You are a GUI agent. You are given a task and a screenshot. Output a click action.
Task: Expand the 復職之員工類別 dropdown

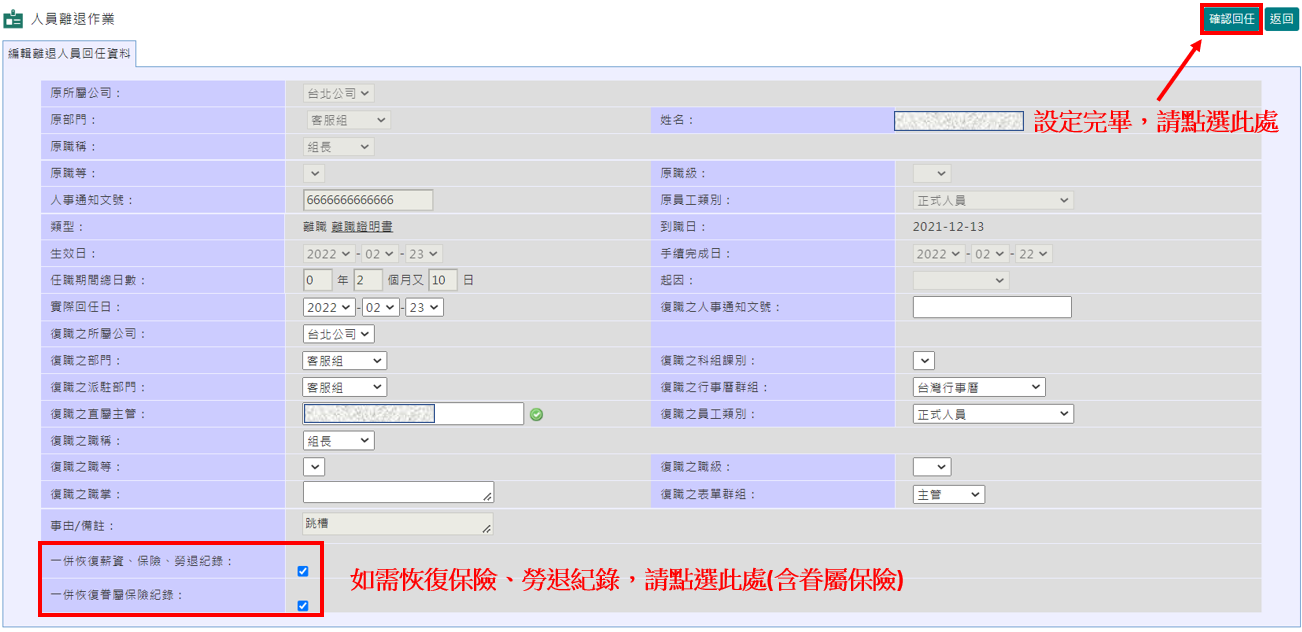pos(991,413)
